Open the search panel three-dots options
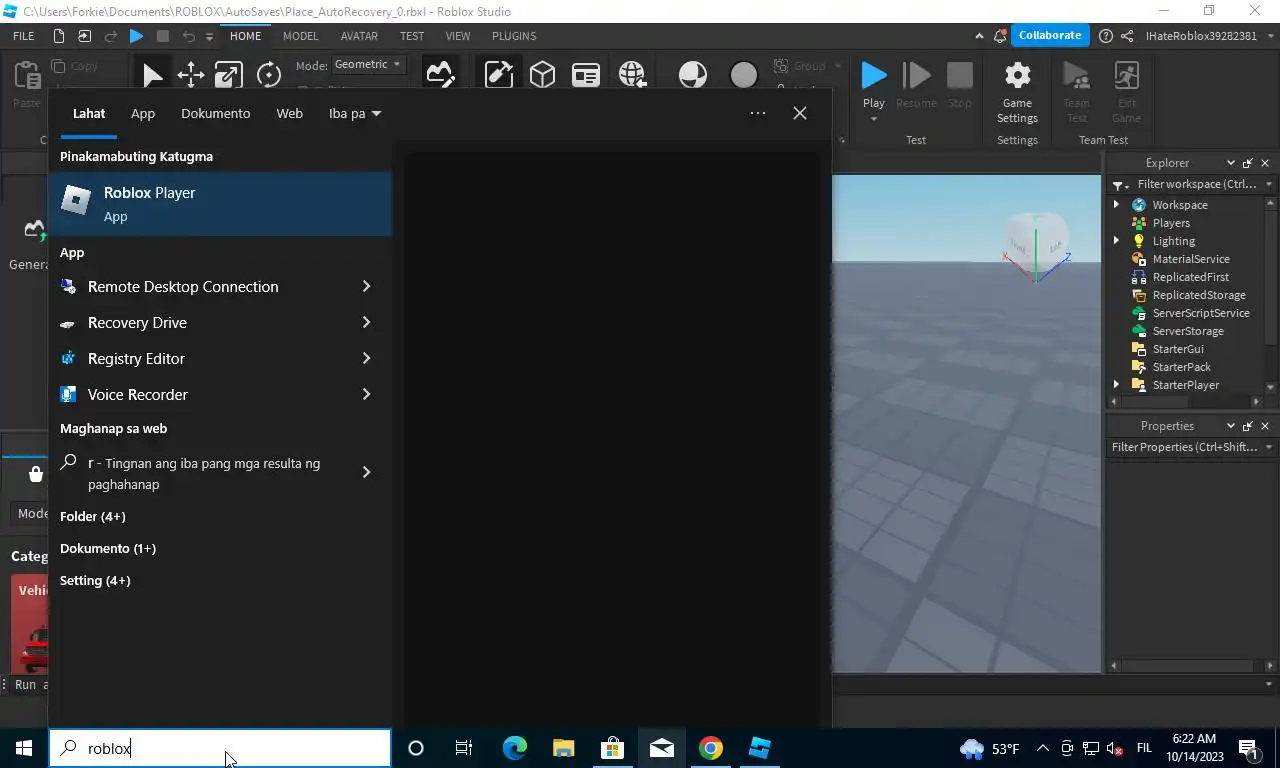1280x768 pixels. 758,114
